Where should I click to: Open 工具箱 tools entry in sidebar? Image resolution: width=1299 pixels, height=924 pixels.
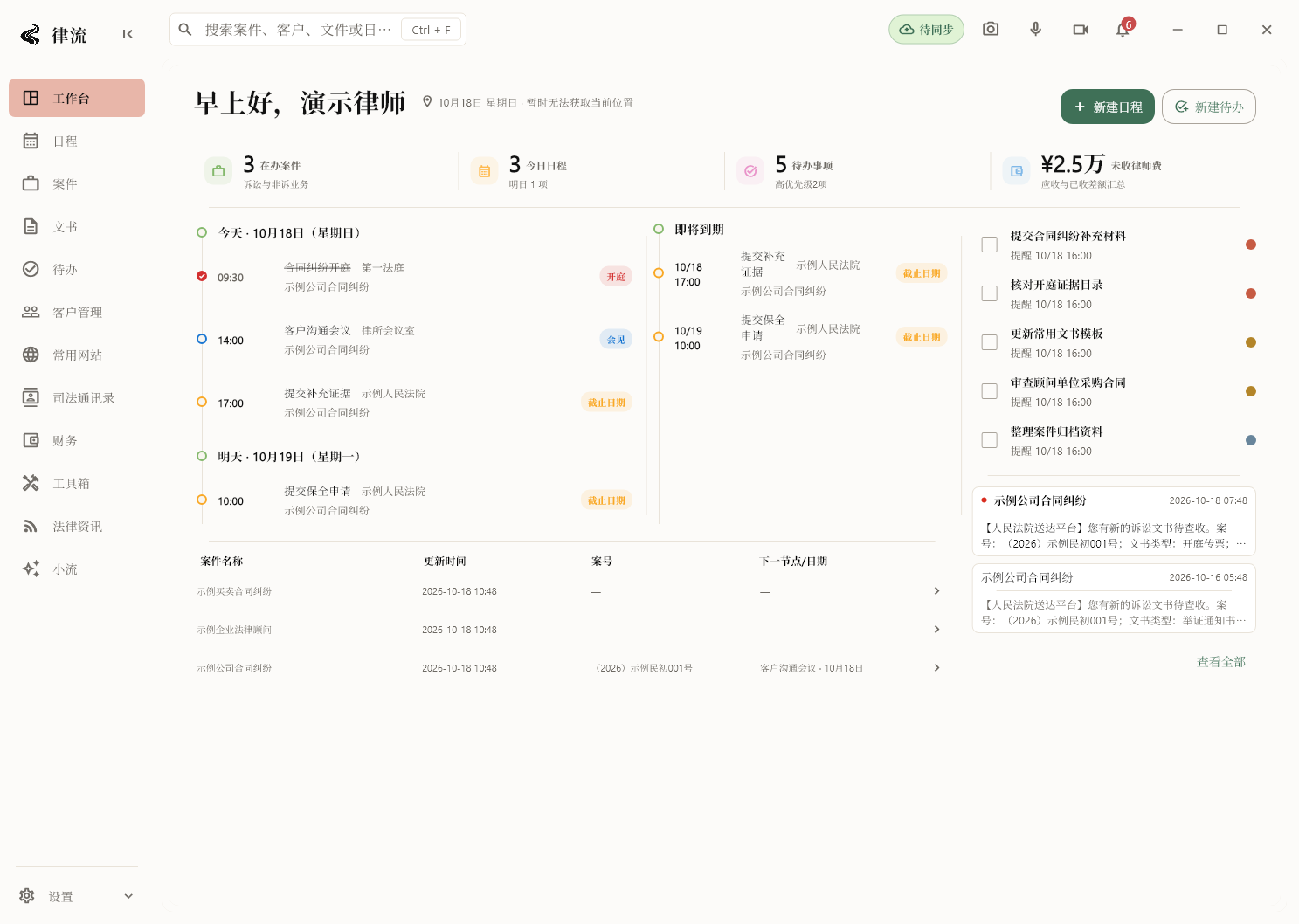coord(77,483)
